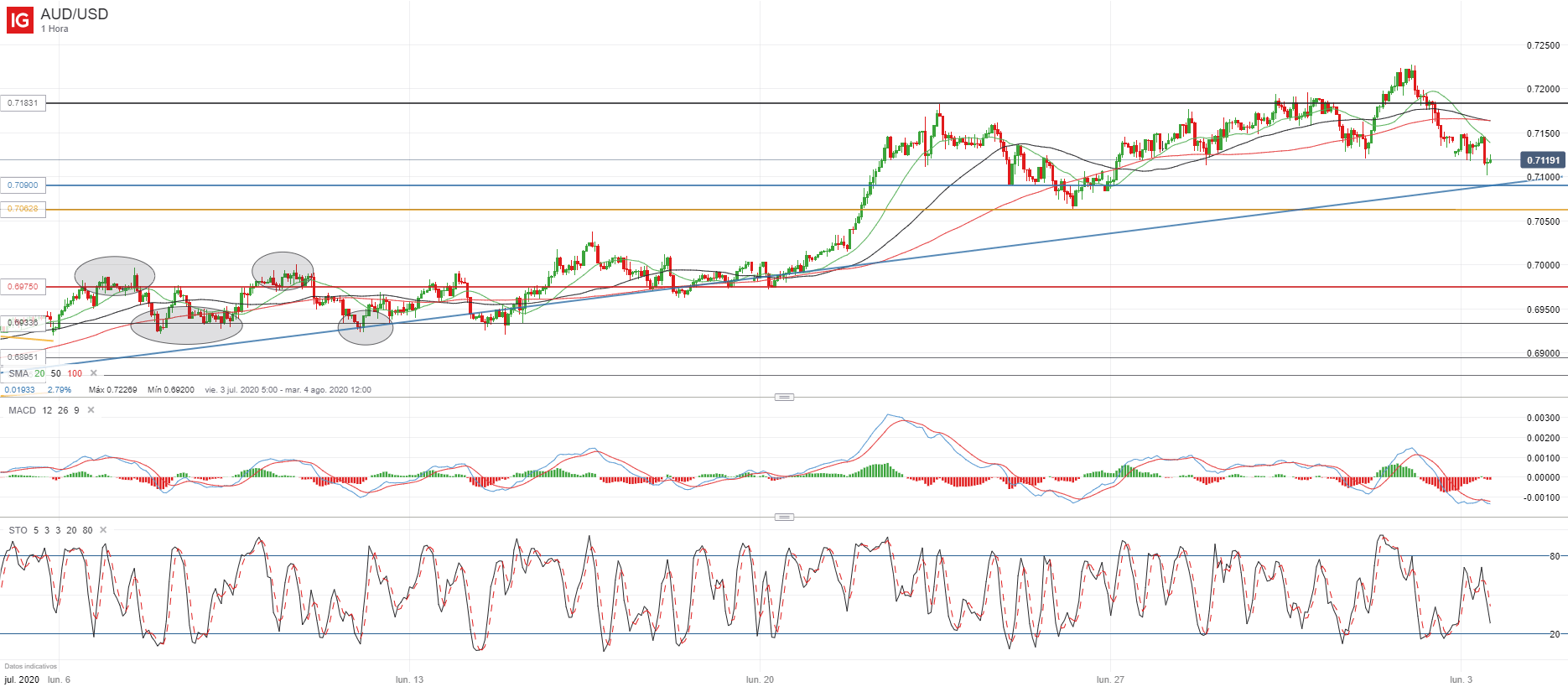Click the red SMA 100 parameter
1568x687 pixels.
tap(75, 374)
